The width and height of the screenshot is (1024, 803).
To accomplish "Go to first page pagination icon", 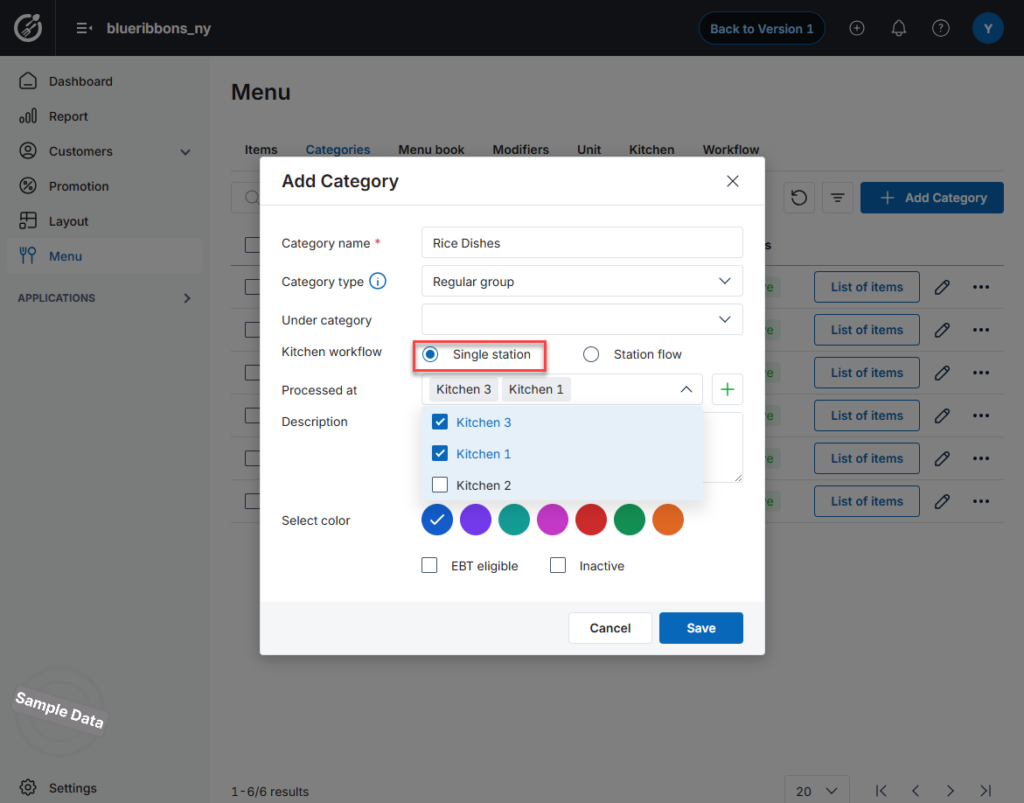I will [x=881, y=791].
